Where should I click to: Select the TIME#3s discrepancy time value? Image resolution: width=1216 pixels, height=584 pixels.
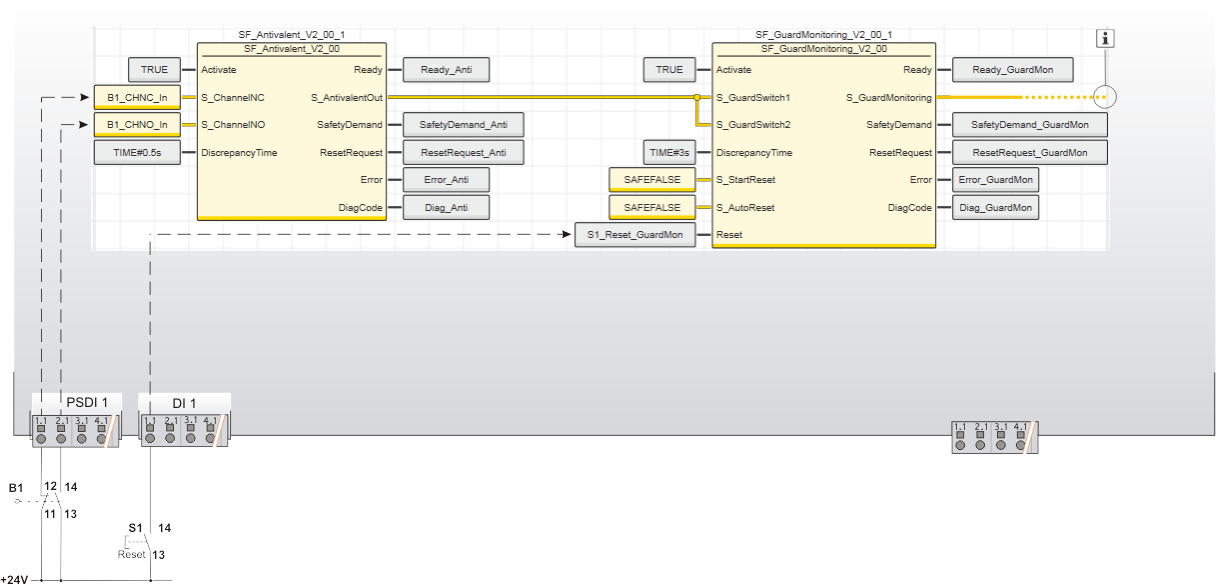[x=670, y=153]
